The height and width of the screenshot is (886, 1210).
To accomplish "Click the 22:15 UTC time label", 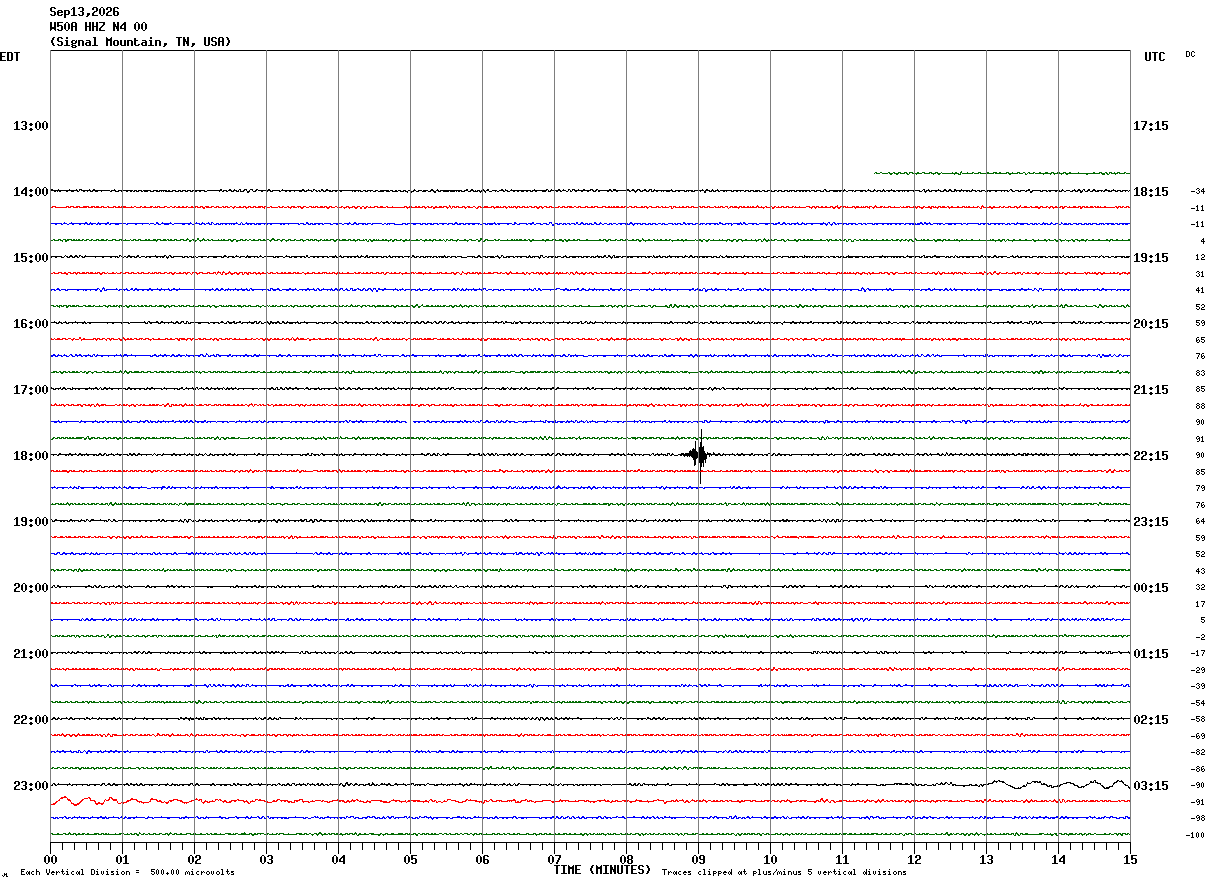I will coord(1151,456).
